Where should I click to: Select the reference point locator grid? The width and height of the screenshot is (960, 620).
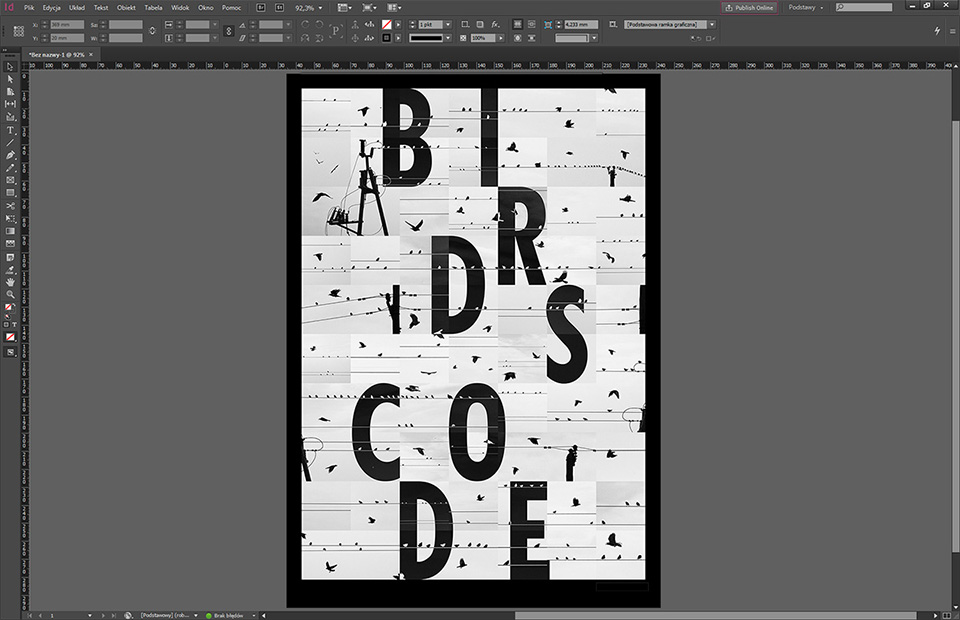tap(18, 30)
